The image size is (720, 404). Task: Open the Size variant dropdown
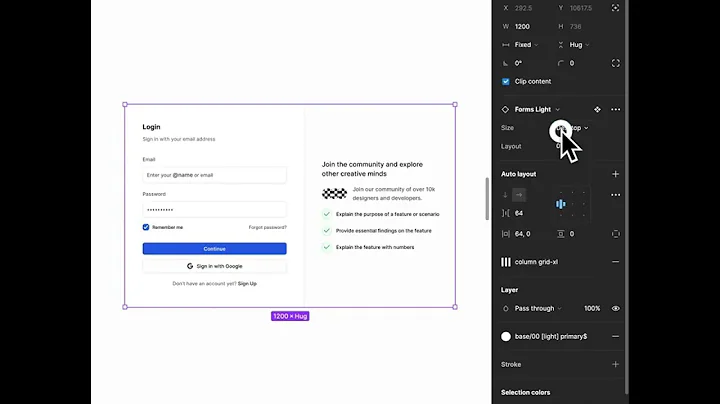coord(572,128)
